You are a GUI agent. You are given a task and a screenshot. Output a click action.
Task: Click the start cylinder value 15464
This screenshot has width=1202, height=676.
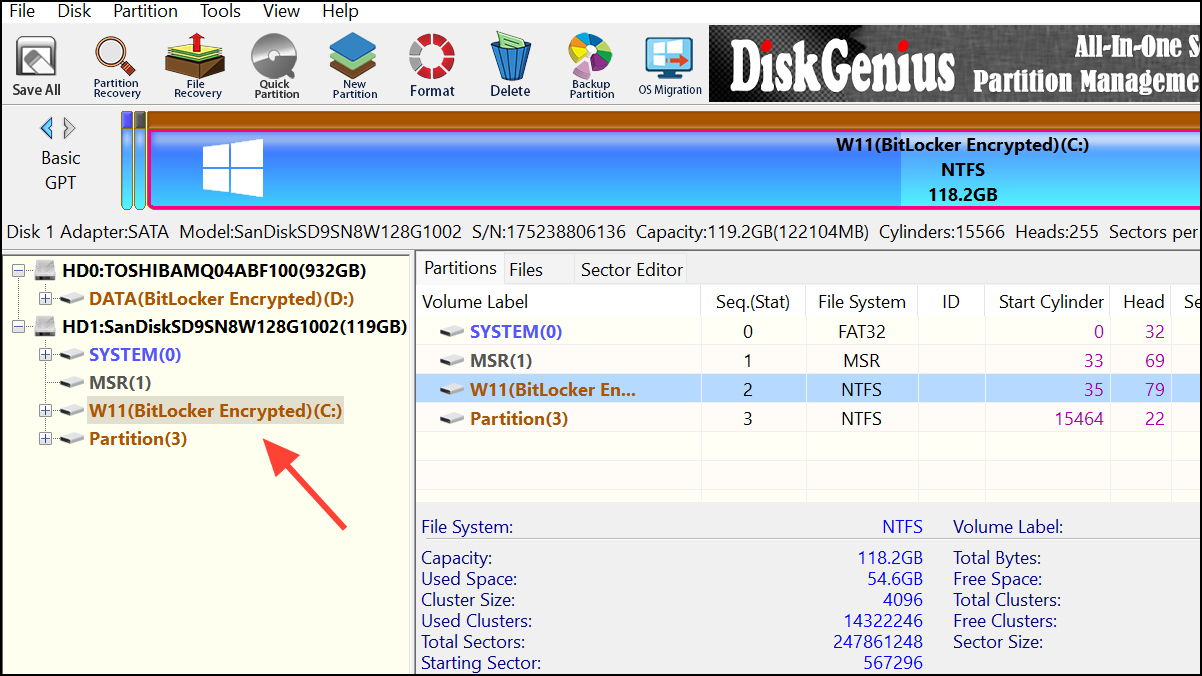[x=1079, y=419]
